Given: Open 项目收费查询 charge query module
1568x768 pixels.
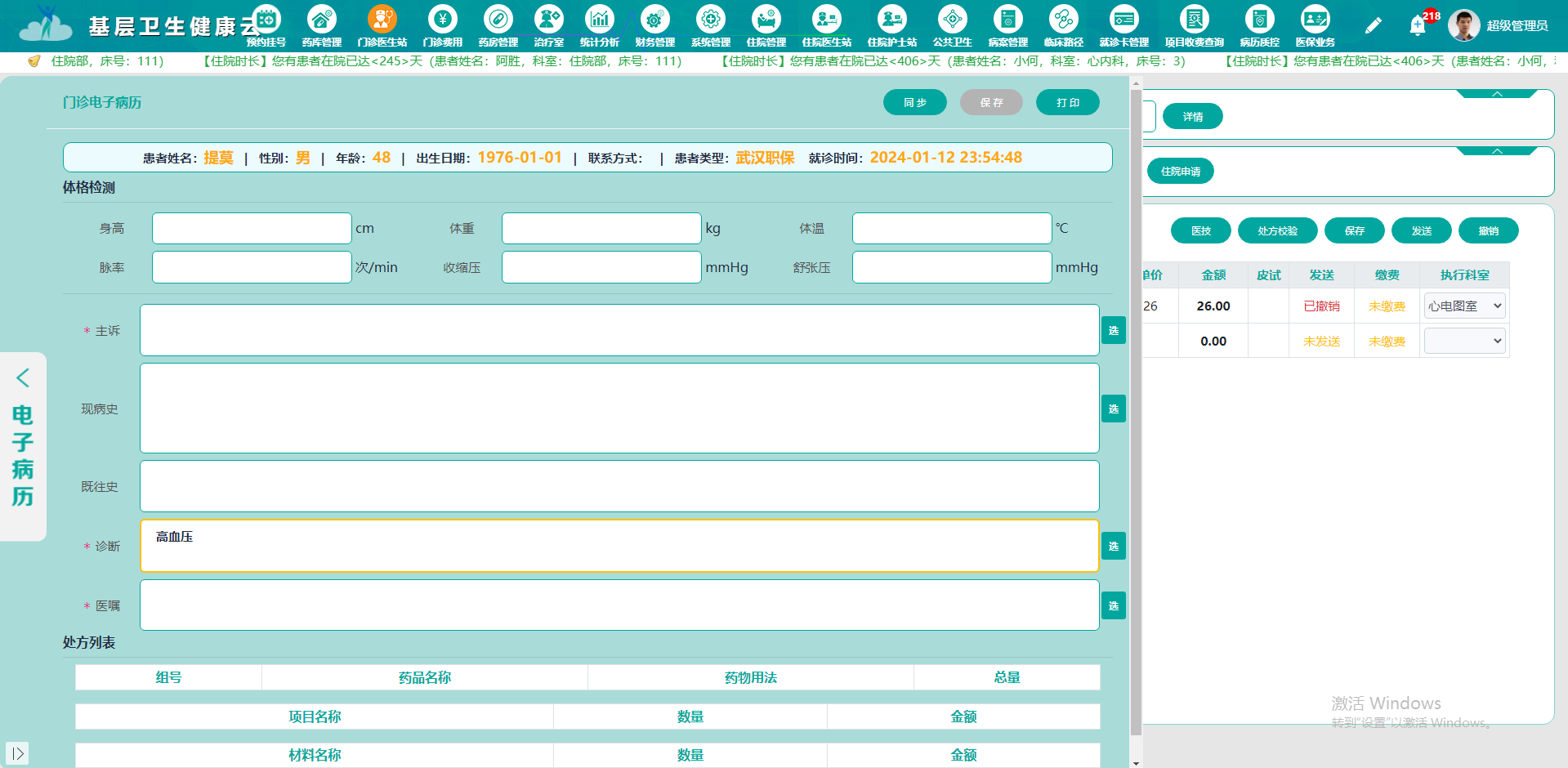Looking at the screenshot, I should [x=1195, y=26].
